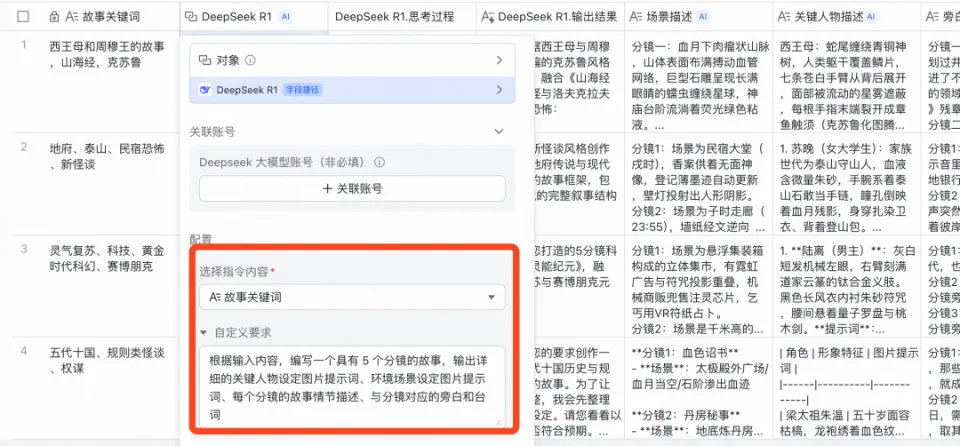
Task: Open 场景描述 cell starting 场景为民宿大堂
Action: (699, 183)
